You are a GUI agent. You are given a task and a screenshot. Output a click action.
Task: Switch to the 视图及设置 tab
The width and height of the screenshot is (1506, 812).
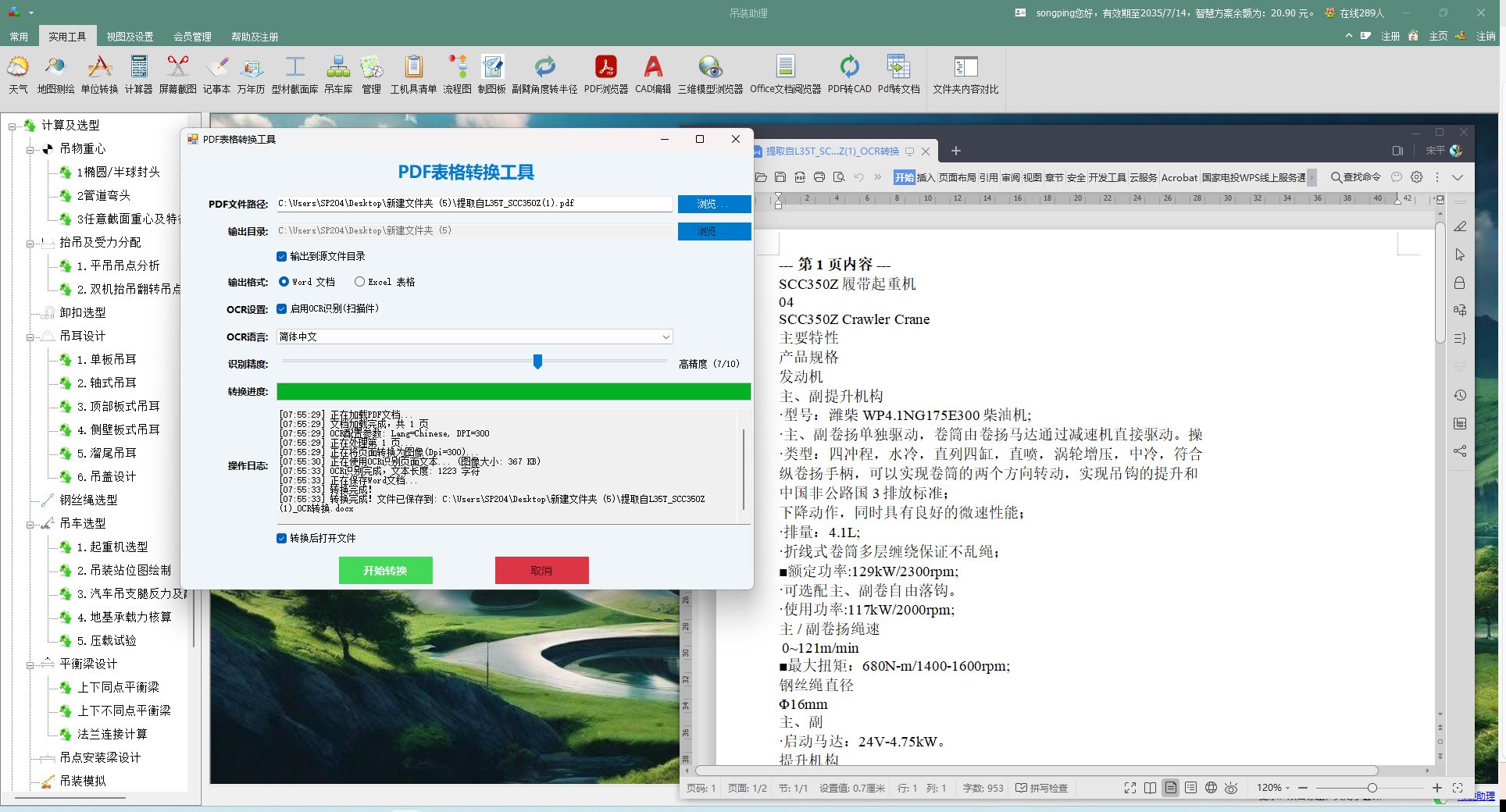[x=130, y=37]
